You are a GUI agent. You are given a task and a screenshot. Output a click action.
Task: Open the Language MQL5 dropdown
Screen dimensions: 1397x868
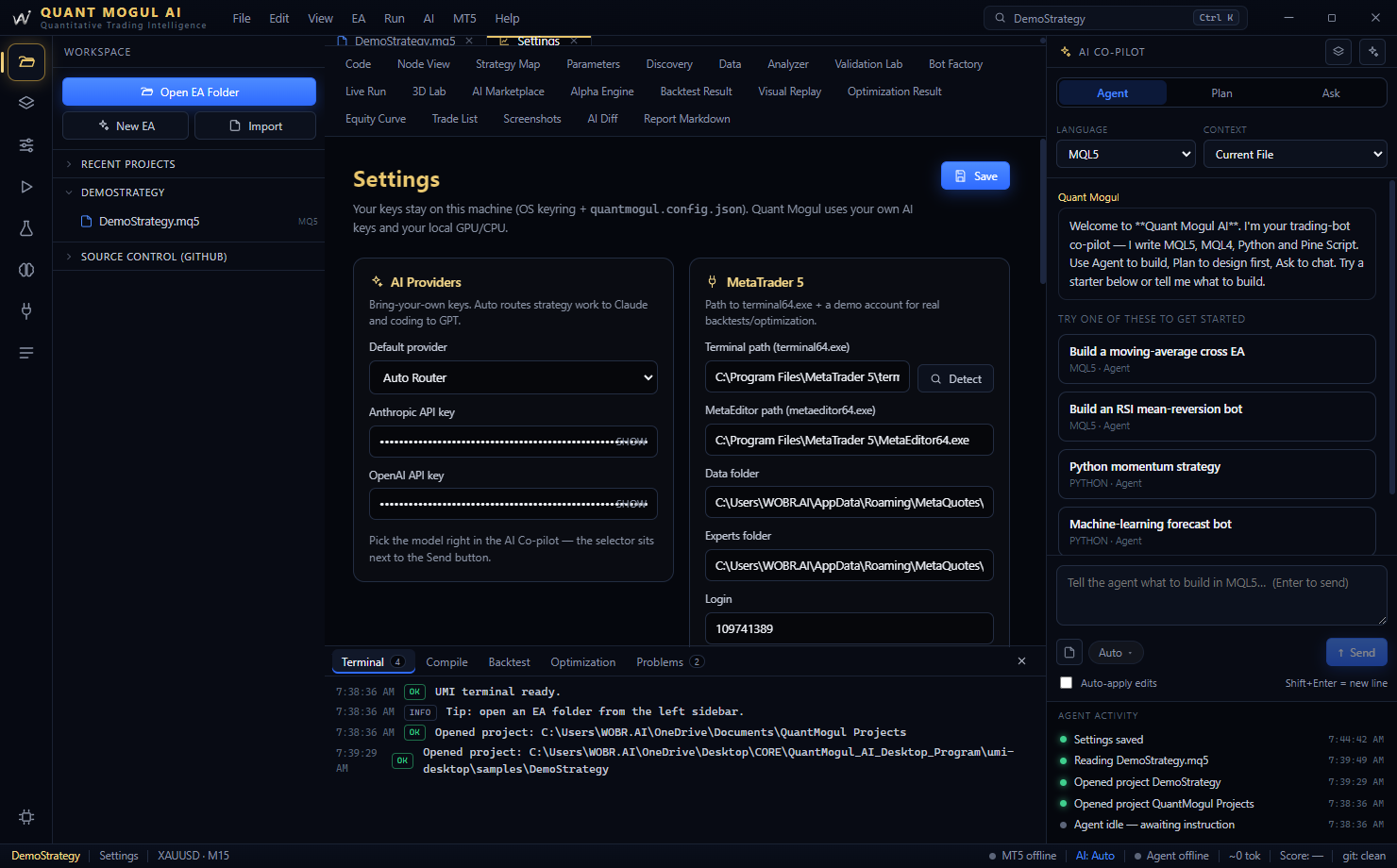click(x=1126, y=154)
